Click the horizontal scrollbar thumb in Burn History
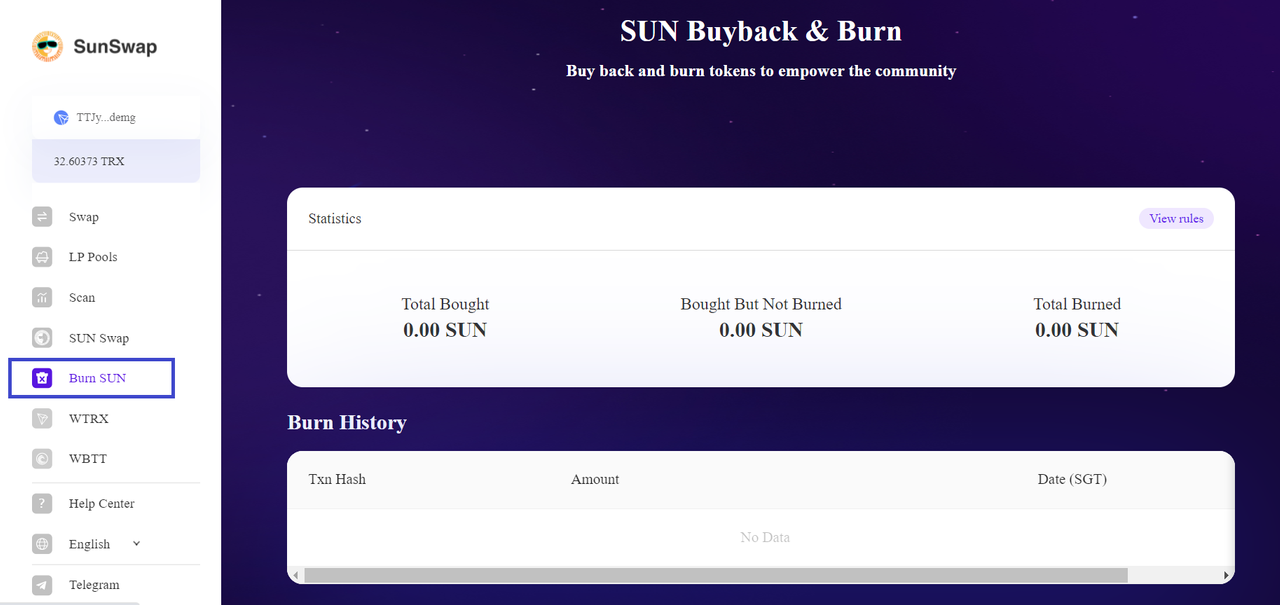The width and height of the screenshot is (1280, 605). click(716, 575)
